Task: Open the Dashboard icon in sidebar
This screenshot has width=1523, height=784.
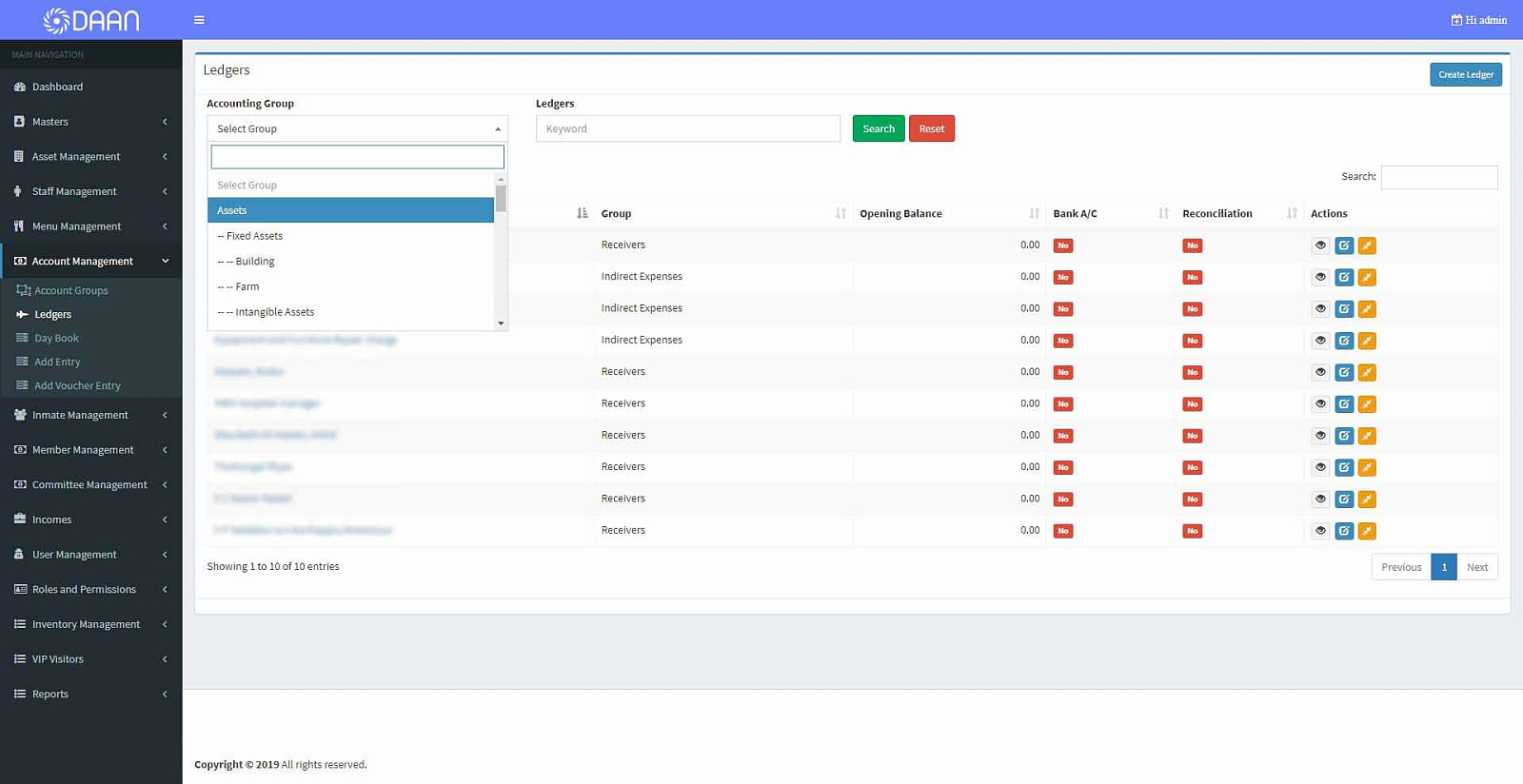Action: coord(19,87)
